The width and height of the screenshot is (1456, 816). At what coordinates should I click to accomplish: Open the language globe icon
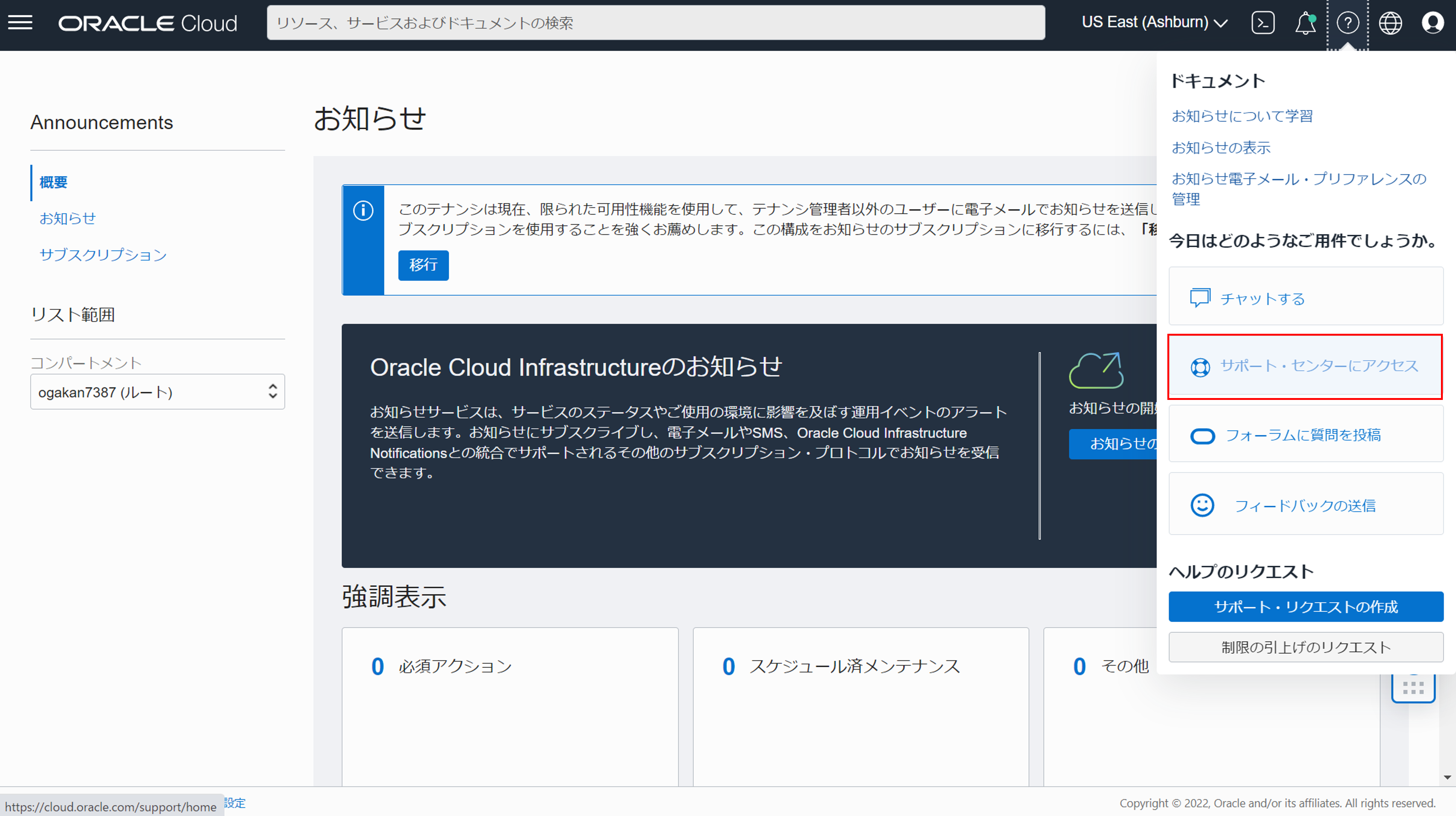coord(1390,23)
